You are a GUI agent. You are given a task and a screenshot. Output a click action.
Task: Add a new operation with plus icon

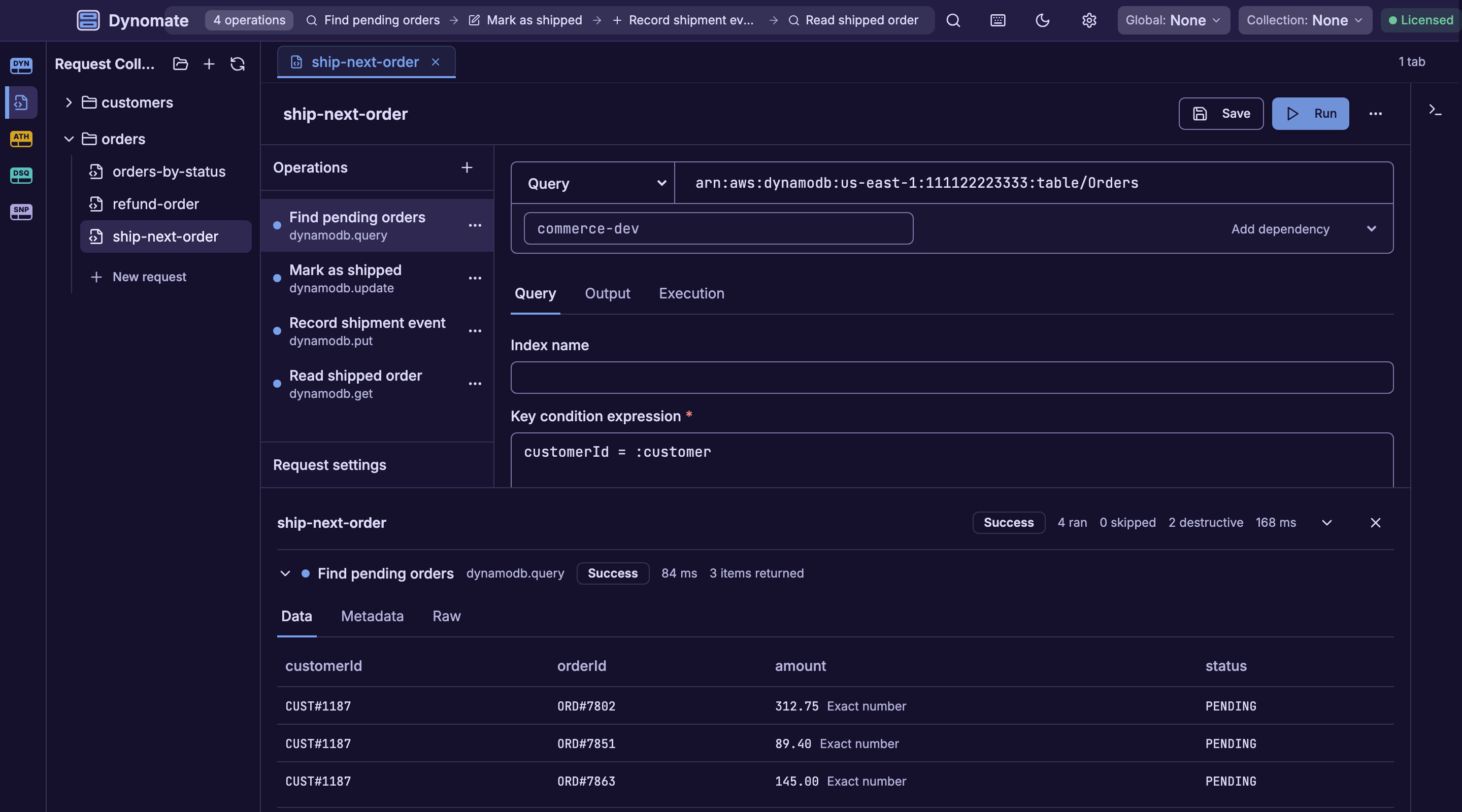[467, 167]
